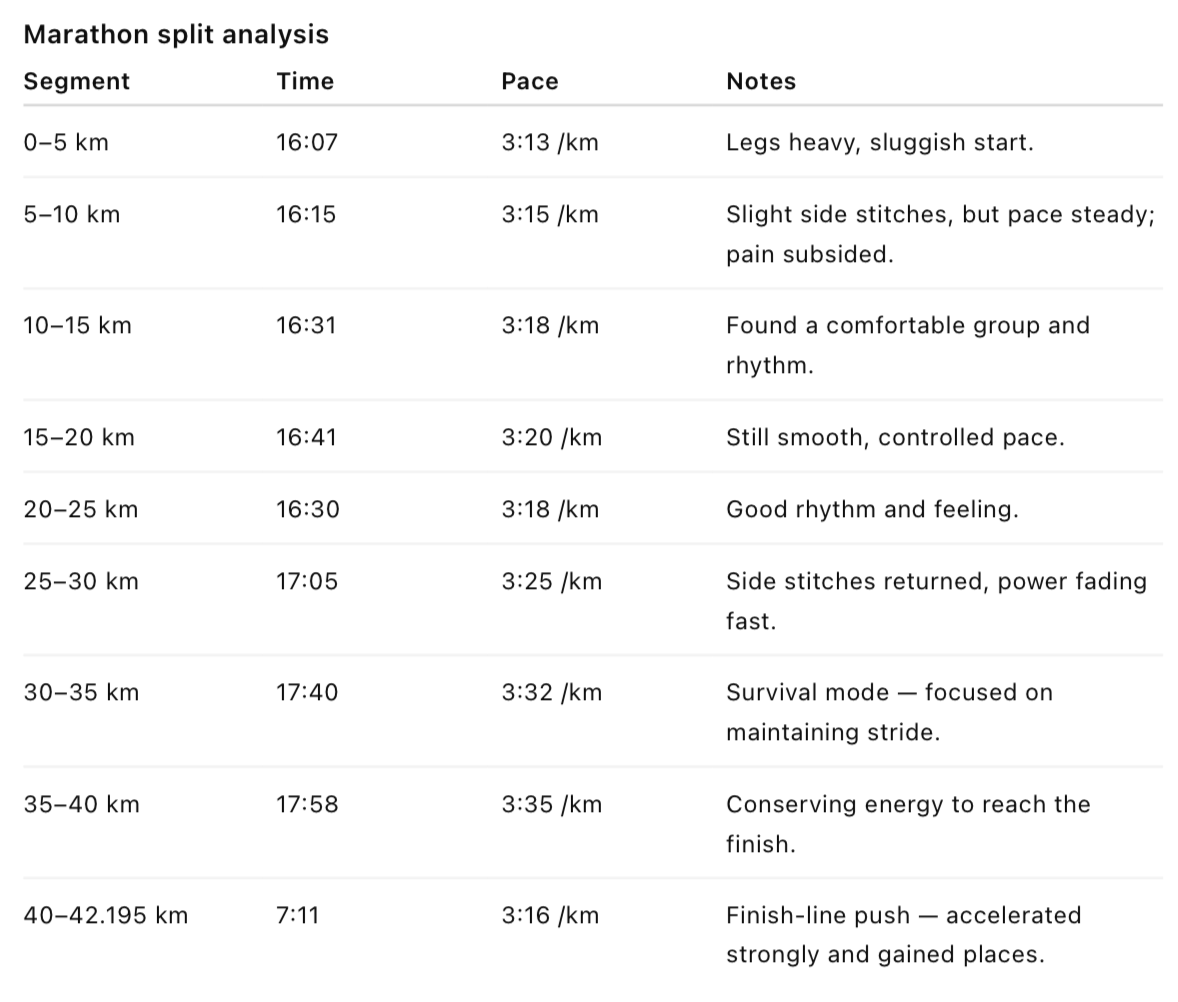Click the 7:11 time value

pyautogui.click(x=297, y=915)
